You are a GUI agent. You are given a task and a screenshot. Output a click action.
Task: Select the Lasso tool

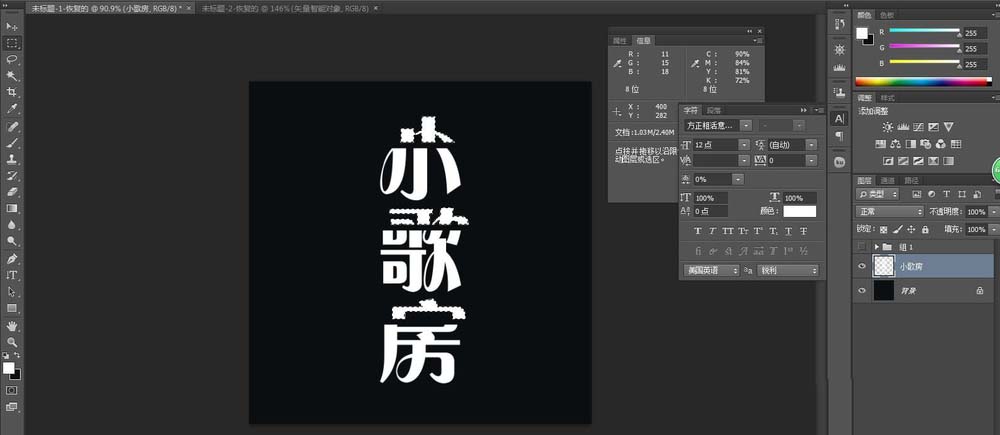[13, 59]
